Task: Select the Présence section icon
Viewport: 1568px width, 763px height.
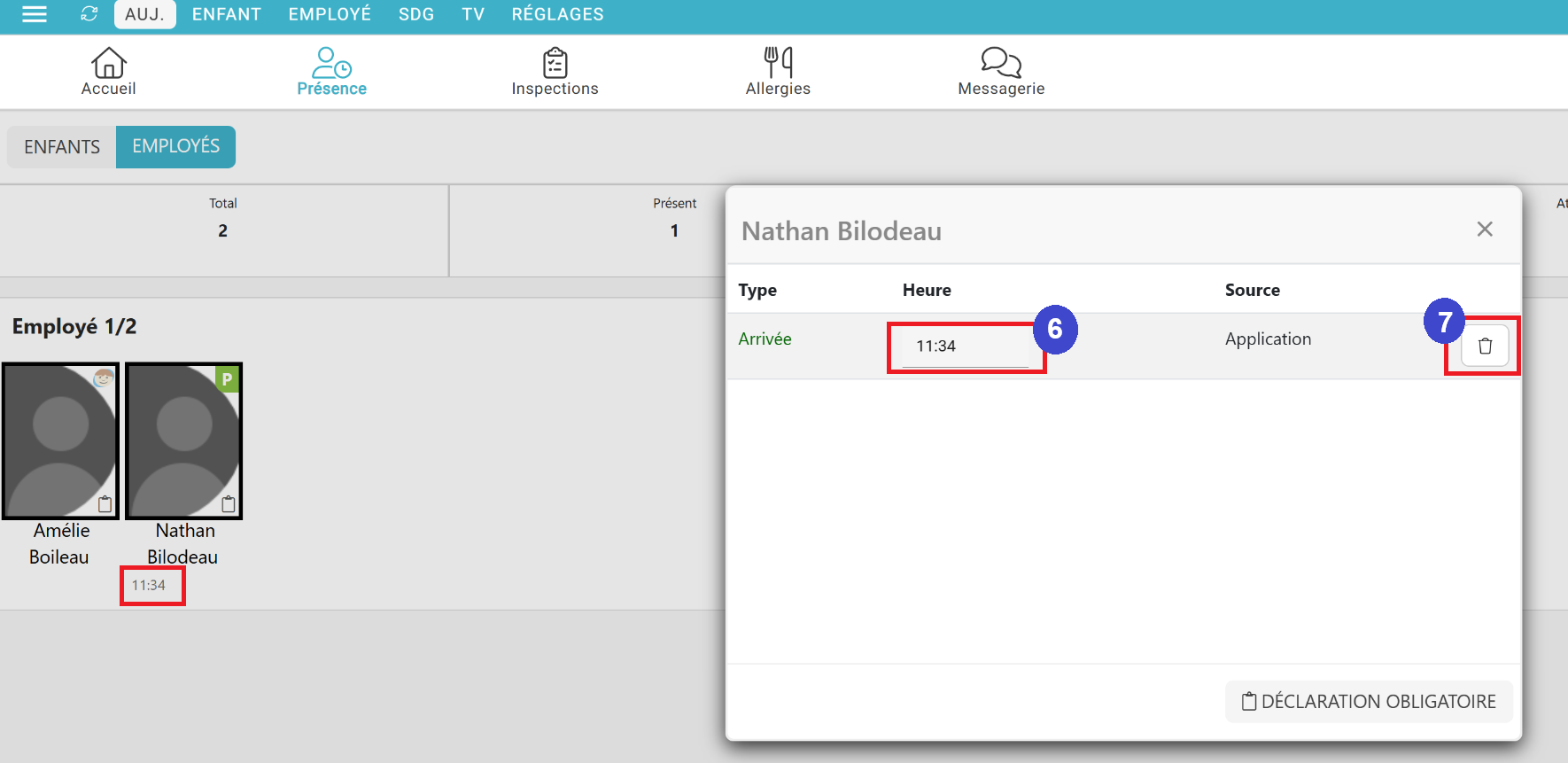Action: pos(331,64)
